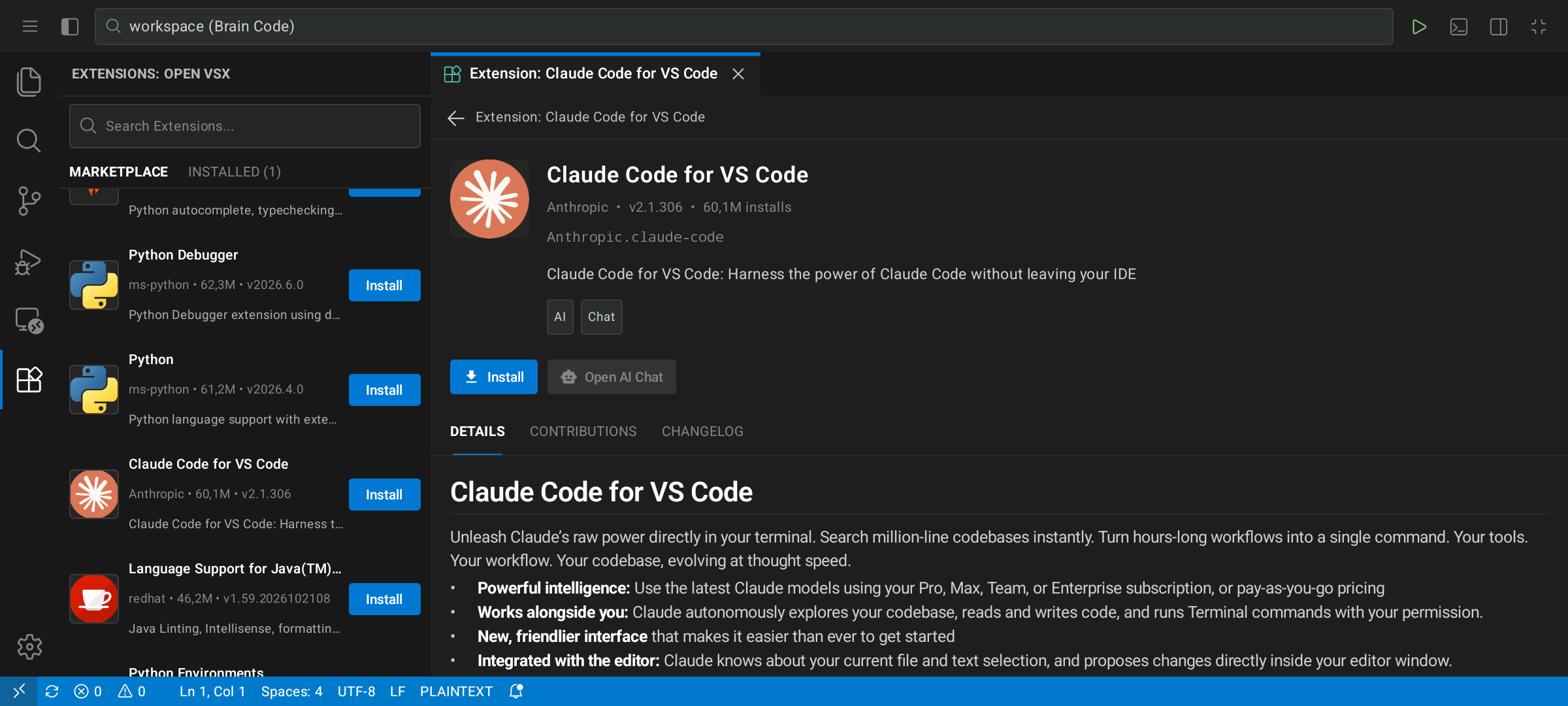Screen dimensions: 1568x706
Task: Click the Language Support for Java(TM) title
Action: click(235, 569)
